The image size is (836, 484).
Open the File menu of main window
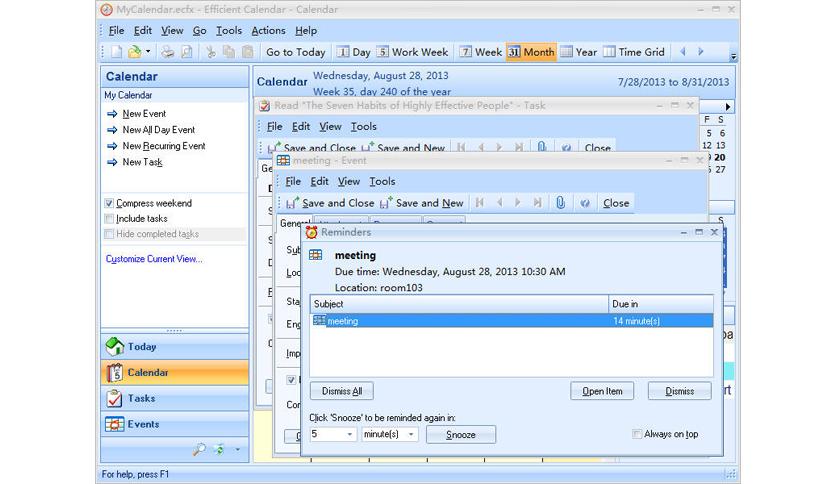pos(116,30)
